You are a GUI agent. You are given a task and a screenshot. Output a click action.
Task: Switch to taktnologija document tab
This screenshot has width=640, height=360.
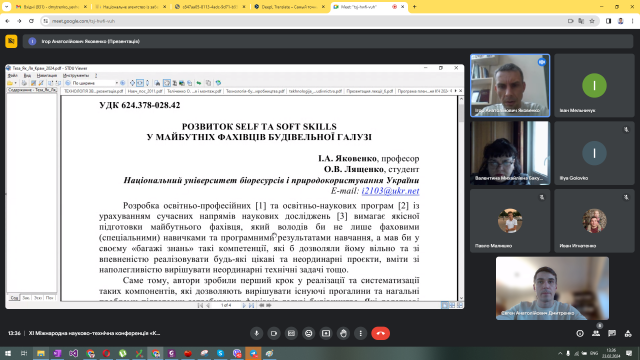click(315, 91)
